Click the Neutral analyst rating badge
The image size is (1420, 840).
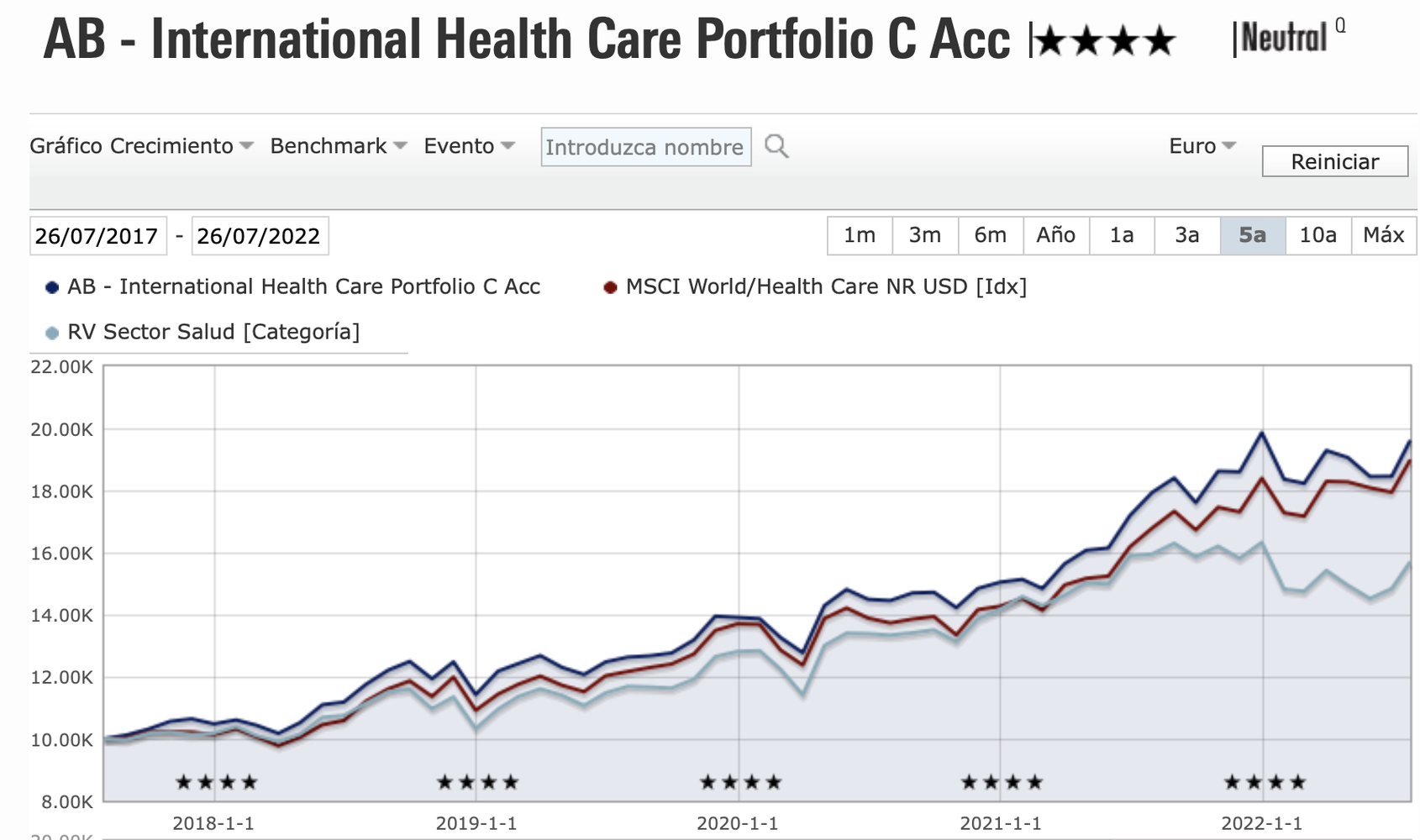tap(1283, 39)
